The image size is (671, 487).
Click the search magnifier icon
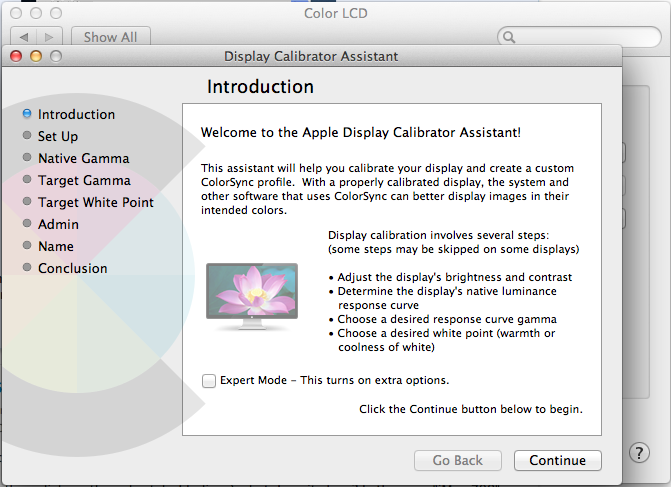(x=510, y=38)
